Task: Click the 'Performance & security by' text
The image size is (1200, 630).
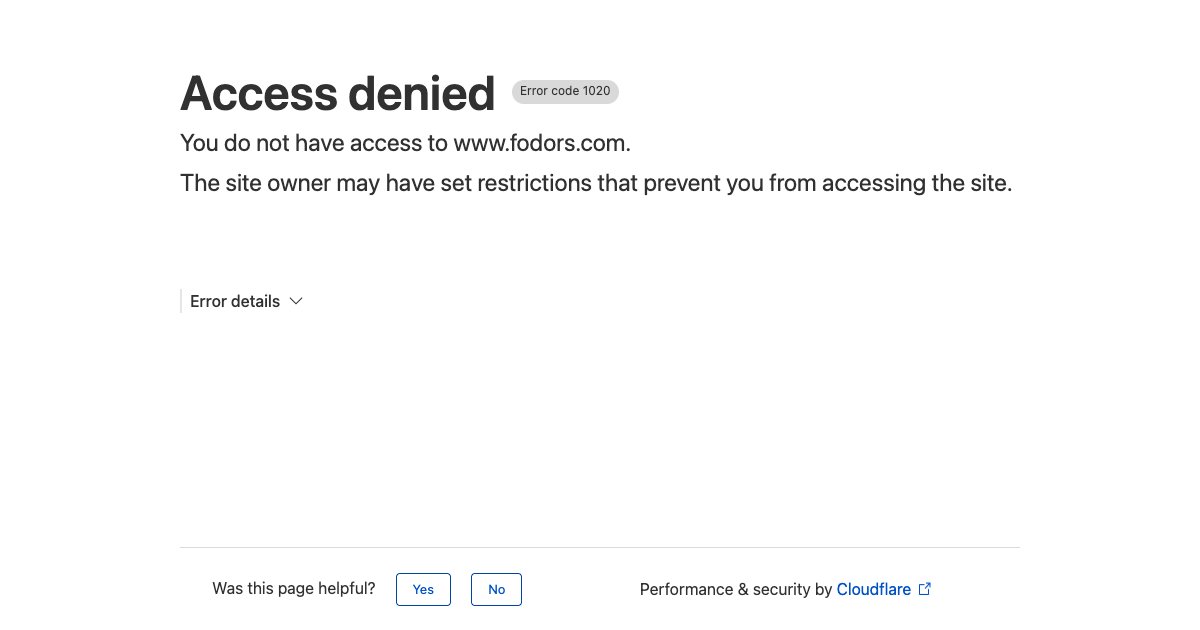Action: coord(735,589)
